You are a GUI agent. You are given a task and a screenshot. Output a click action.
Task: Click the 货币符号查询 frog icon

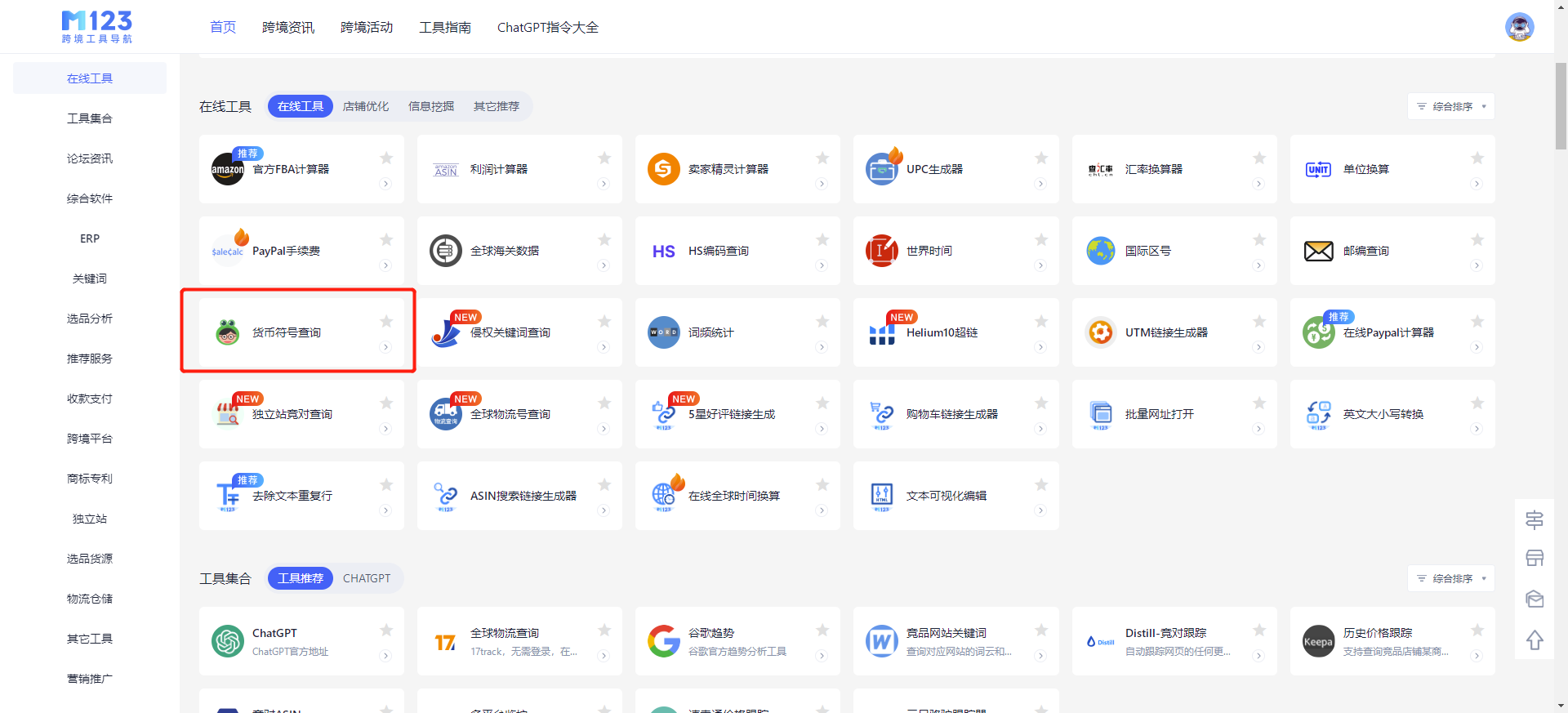pyautogui.click(x=228, y=332)
